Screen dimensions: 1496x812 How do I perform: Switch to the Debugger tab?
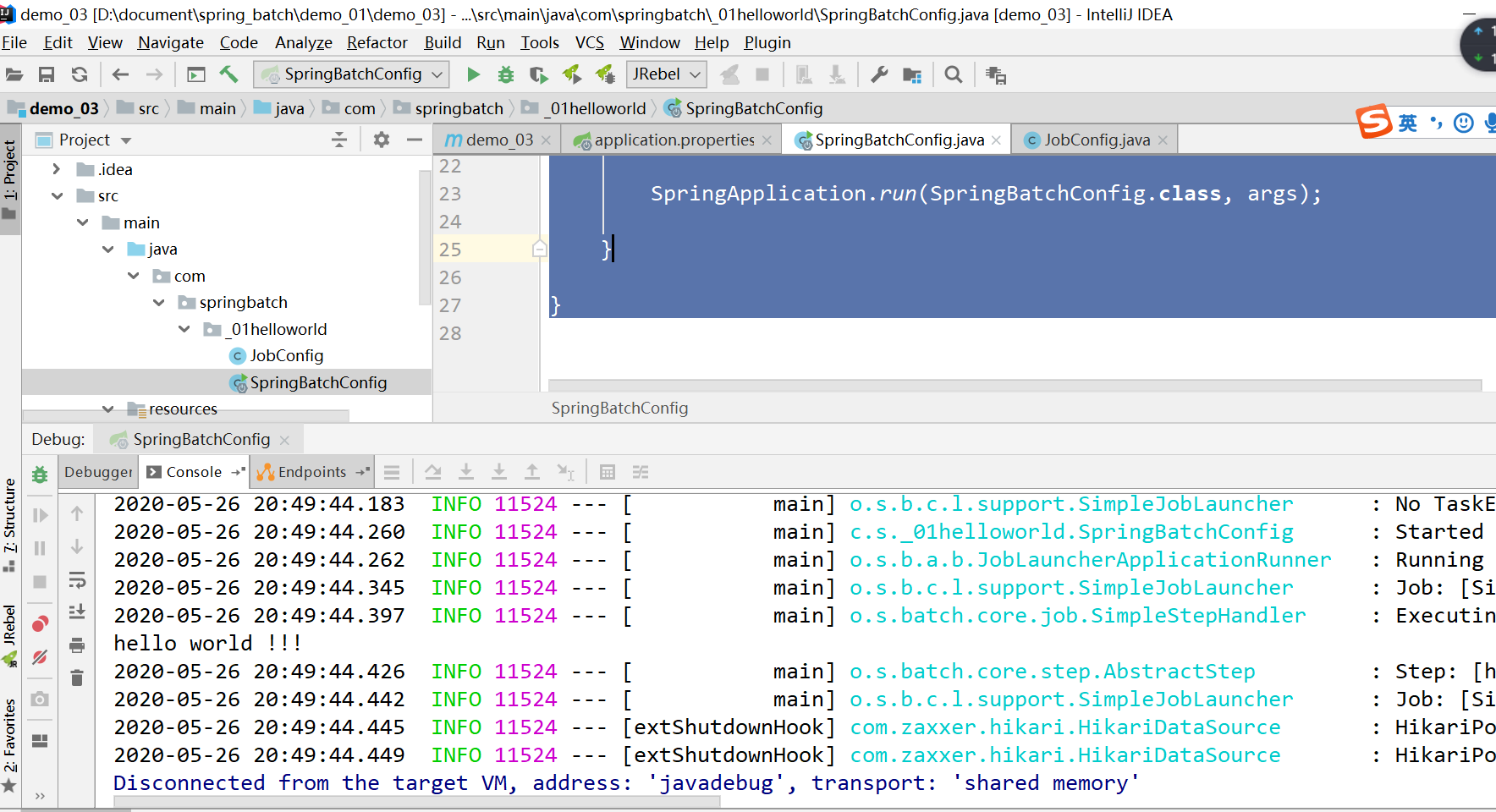pos(99,472)
